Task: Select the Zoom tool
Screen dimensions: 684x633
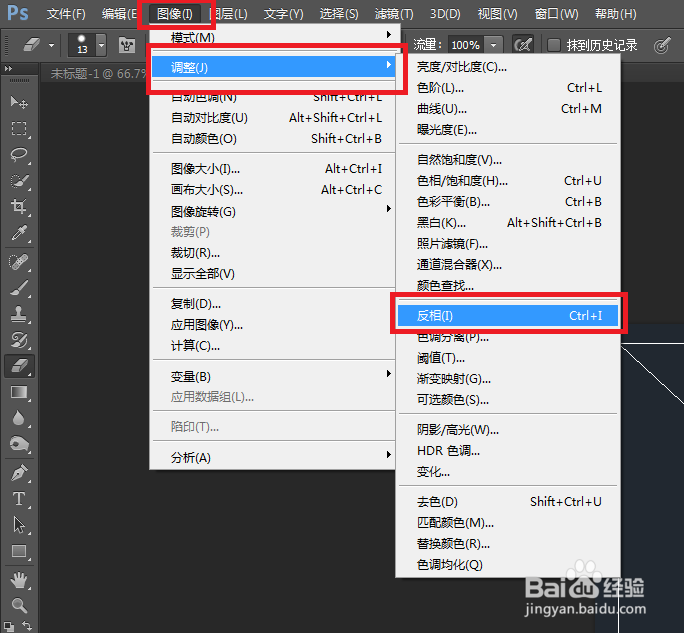Action: coord(19,606)
